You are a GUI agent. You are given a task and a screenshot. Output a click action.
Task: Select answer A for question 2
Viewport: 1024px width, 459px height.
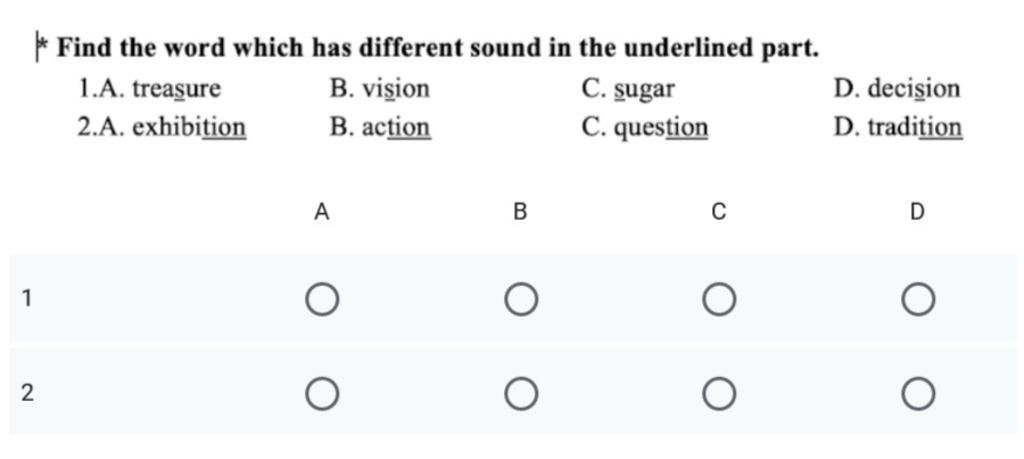click(x=321, y=394)
